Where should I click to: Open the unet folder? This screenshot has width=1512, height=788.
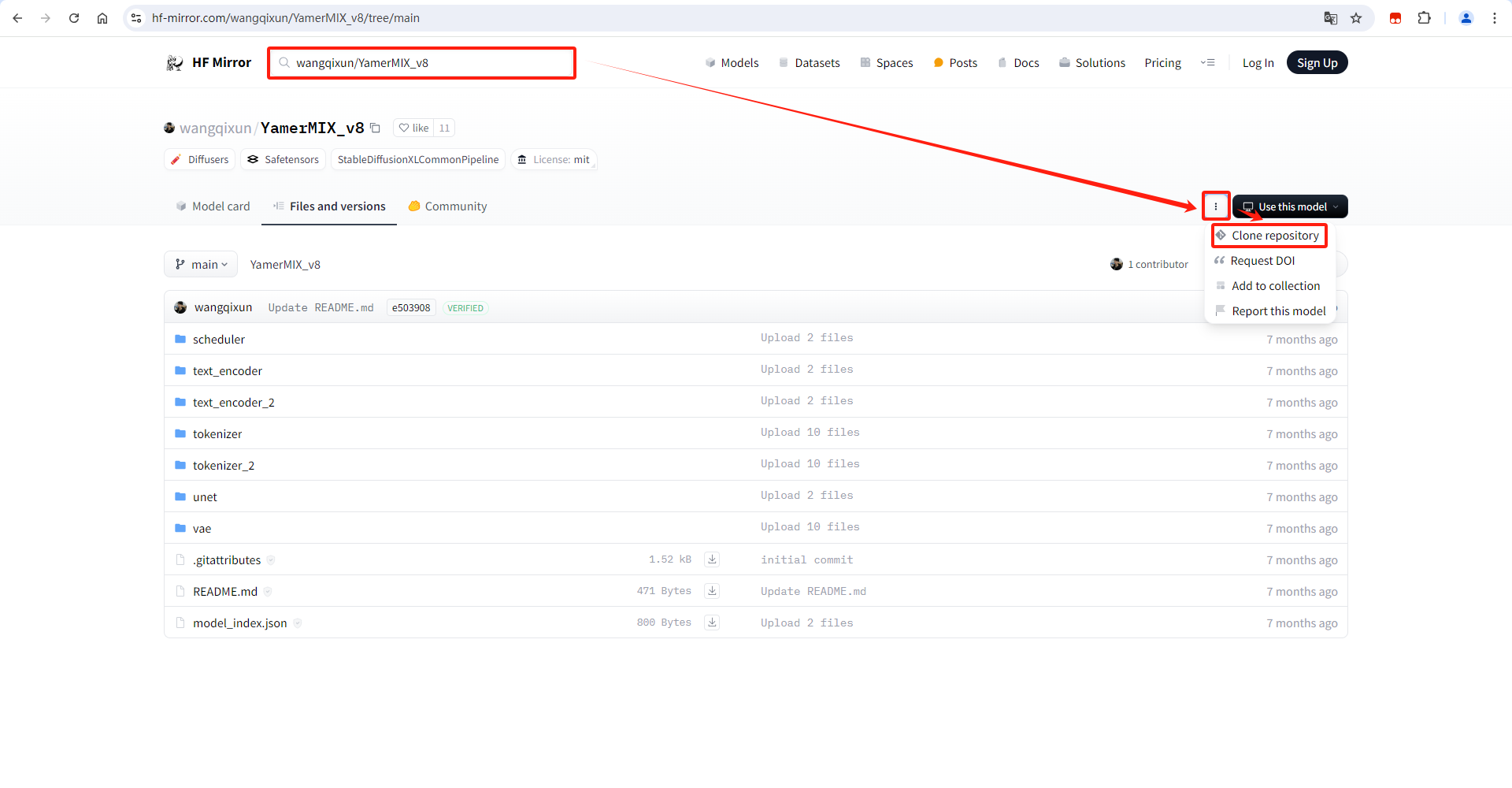[205, 497]
